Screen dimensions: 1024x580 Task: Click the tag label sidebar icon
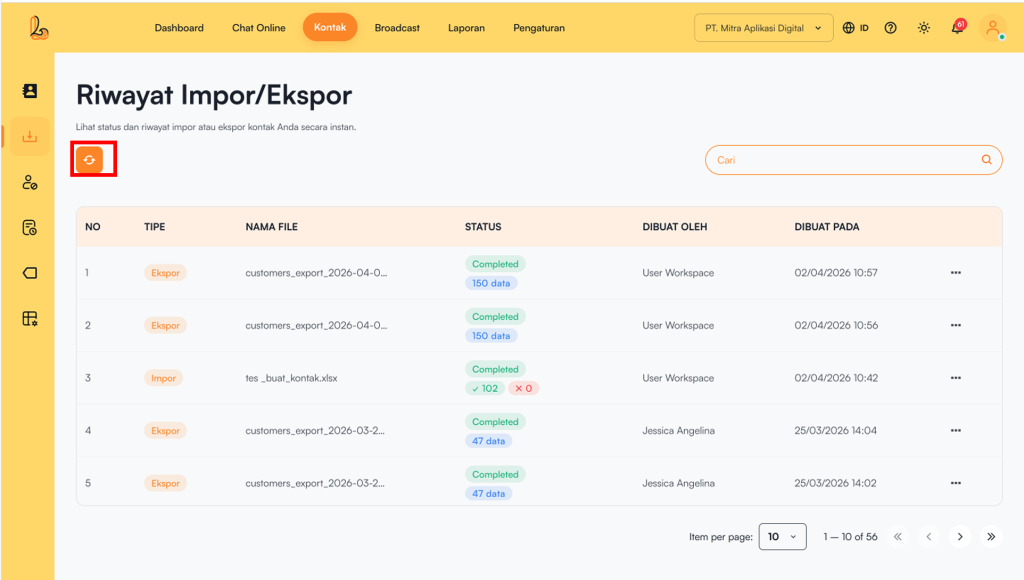(30, 273)
